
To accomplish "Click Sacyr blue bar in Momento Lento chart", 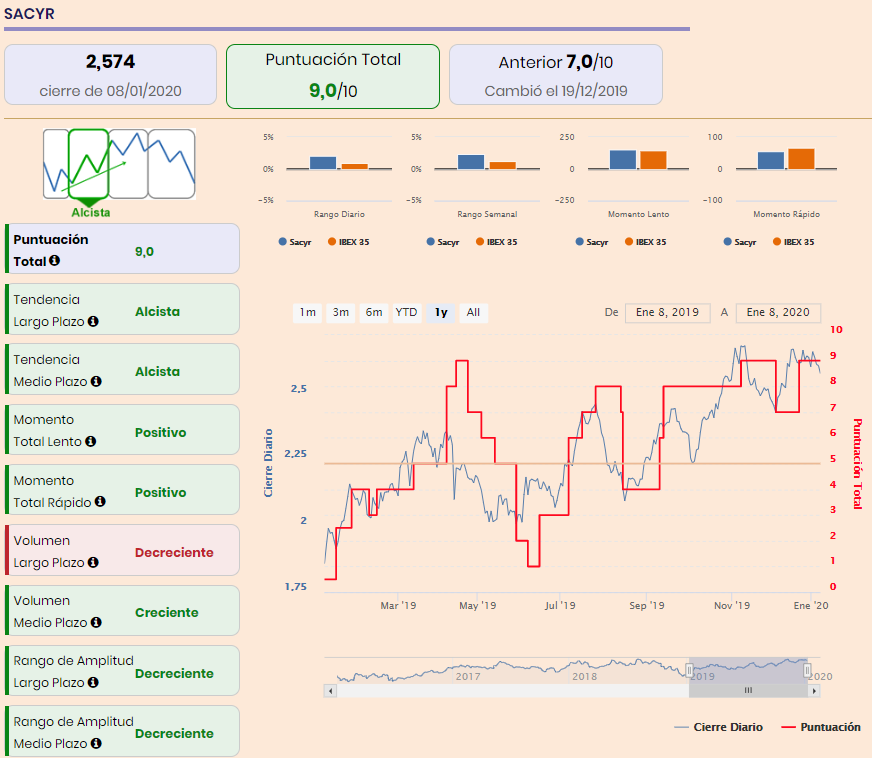I will 623,160.
